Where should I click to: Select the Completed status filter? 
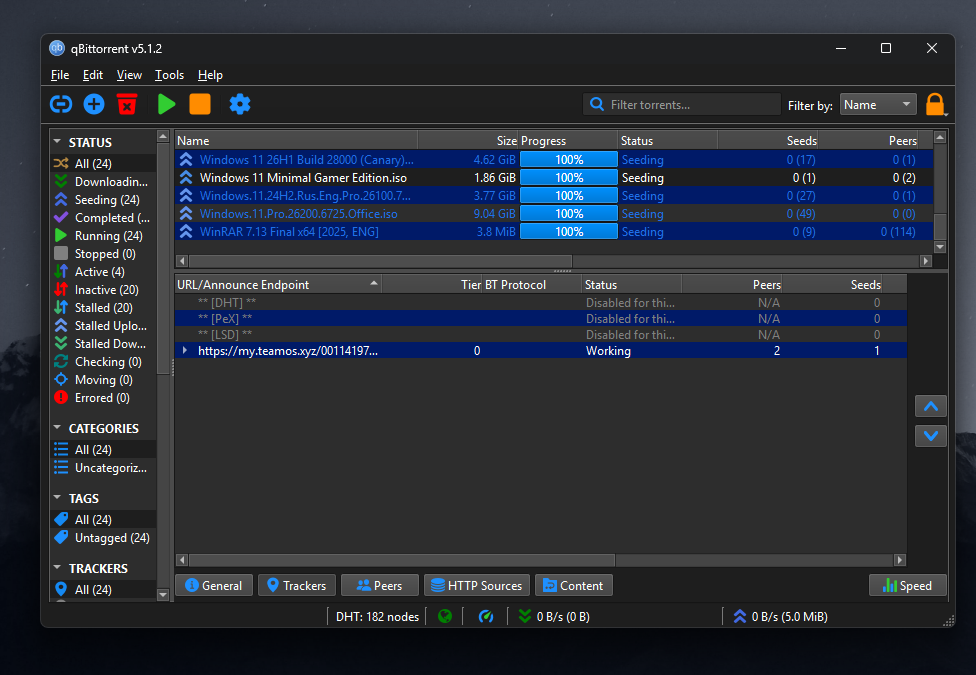pos(103,217)
